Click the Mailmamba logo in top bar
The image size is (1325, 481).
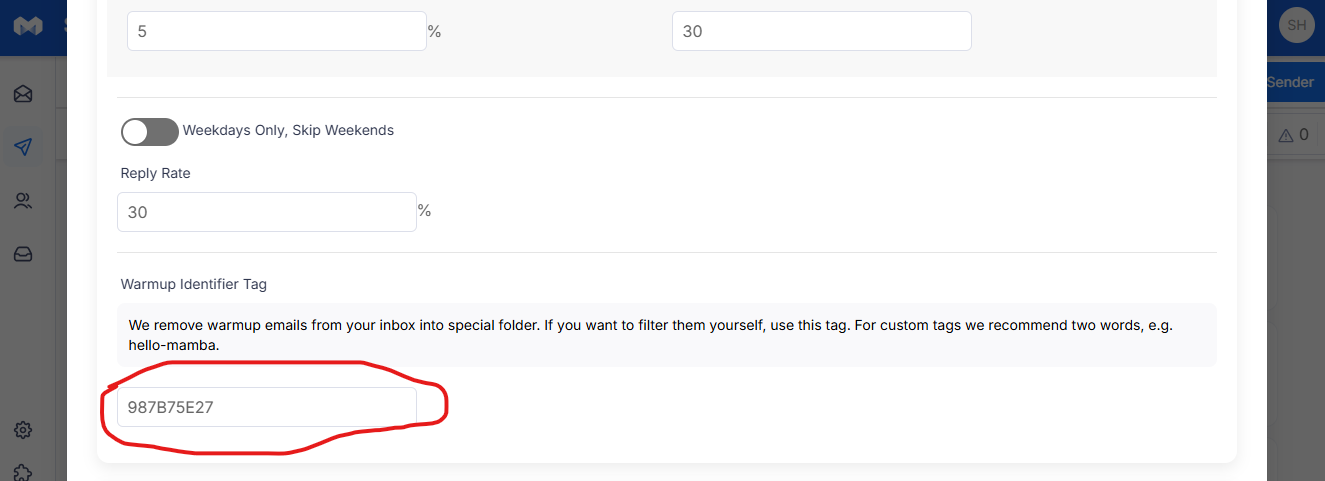pyautogui.click(x=27, y=27)
